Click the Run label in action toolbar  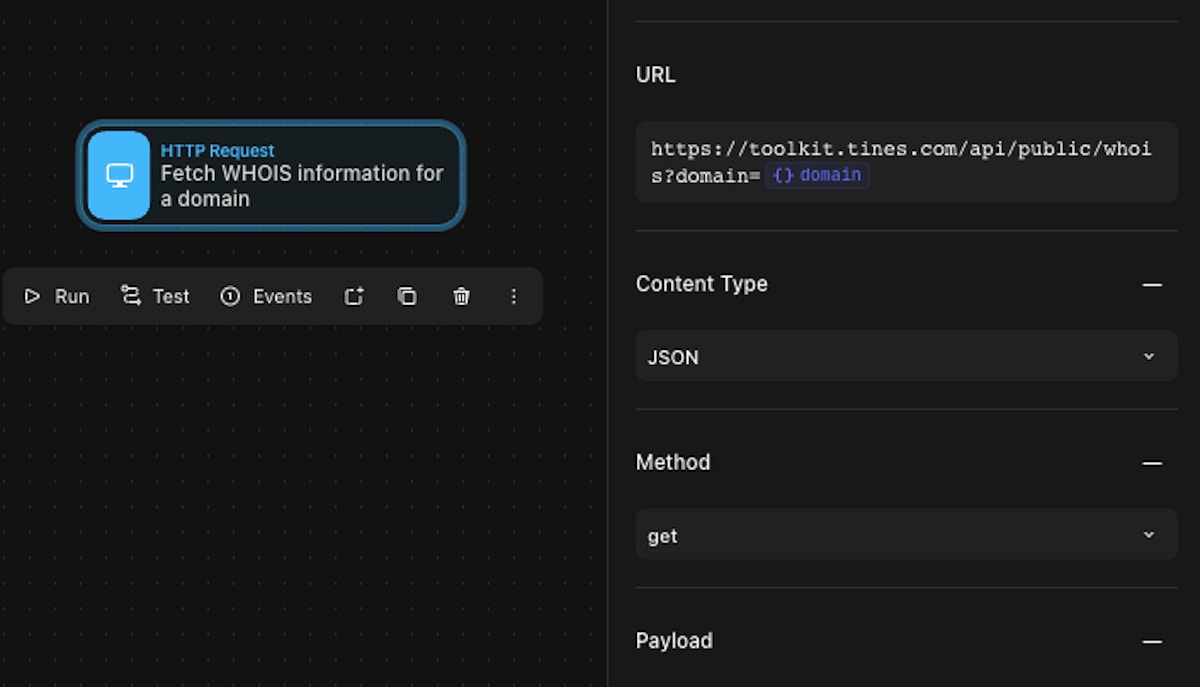pyautogui.click(x=72, y=296)
